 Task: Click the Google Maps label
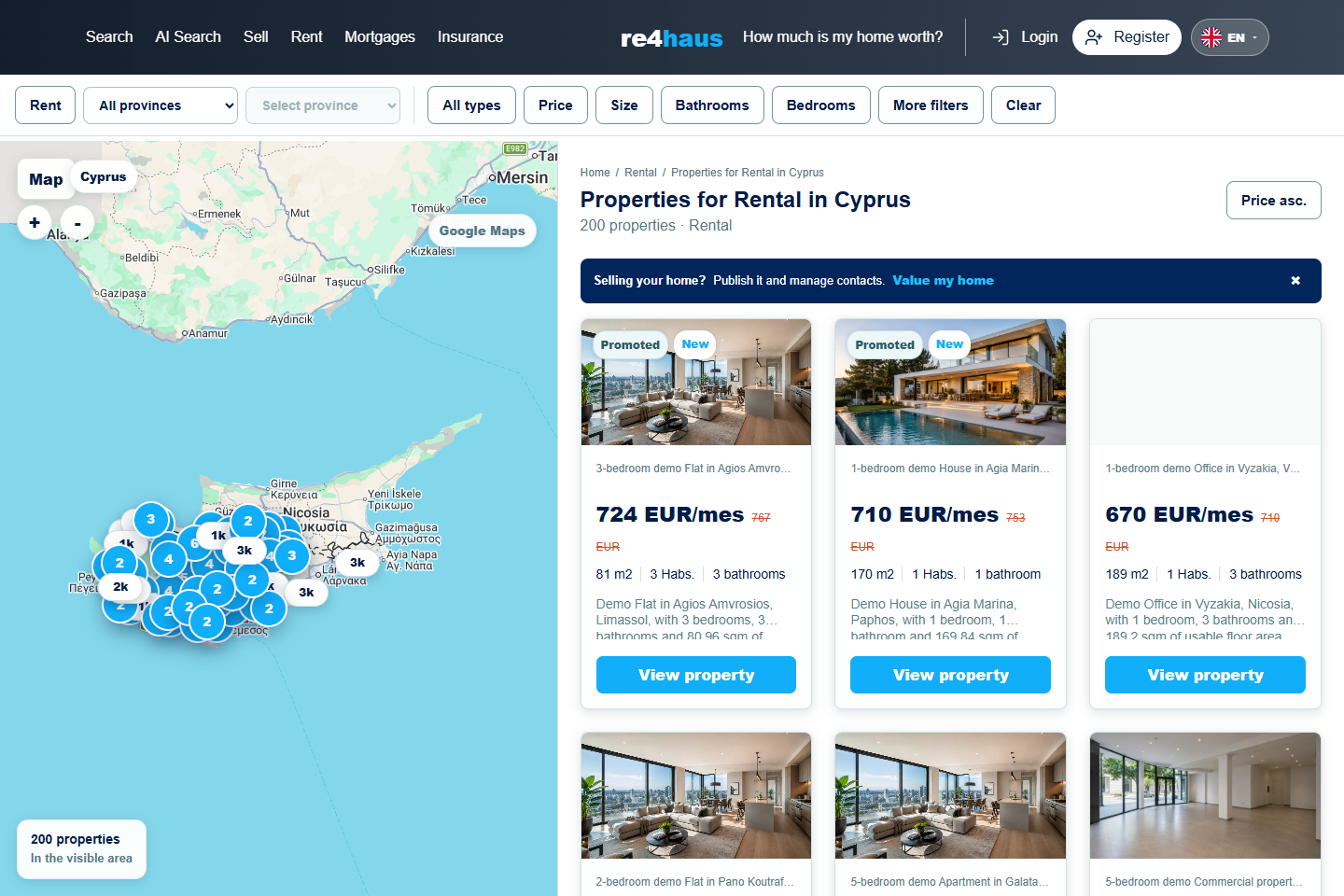[x=483, y=231]
